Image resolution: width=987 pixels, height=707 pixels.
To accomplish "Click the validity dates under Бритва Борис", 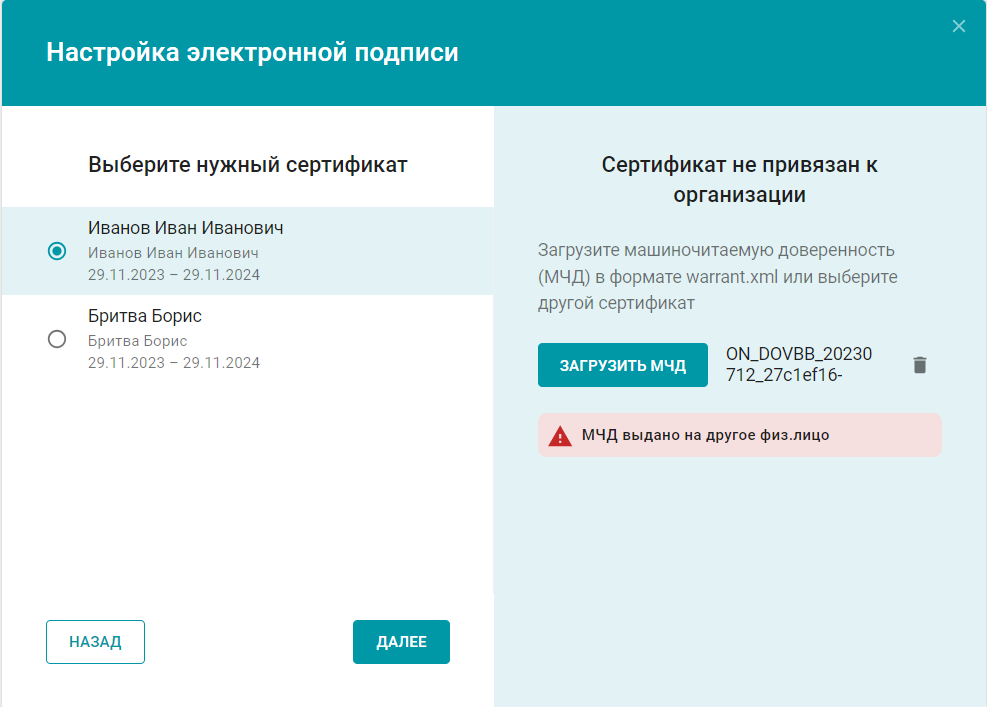I will pos(174,363).
